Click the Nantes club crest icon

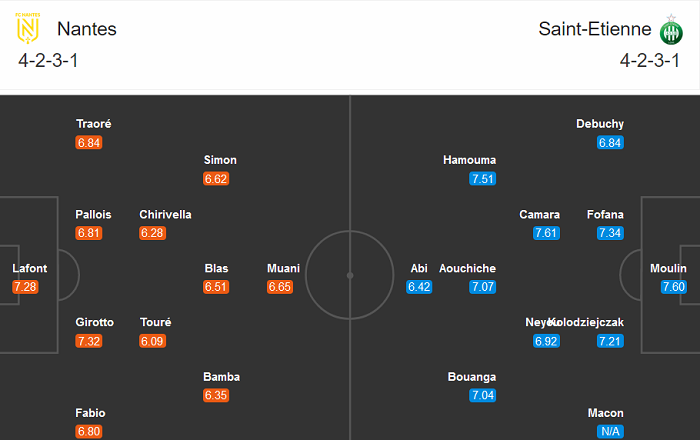(27, 30)
